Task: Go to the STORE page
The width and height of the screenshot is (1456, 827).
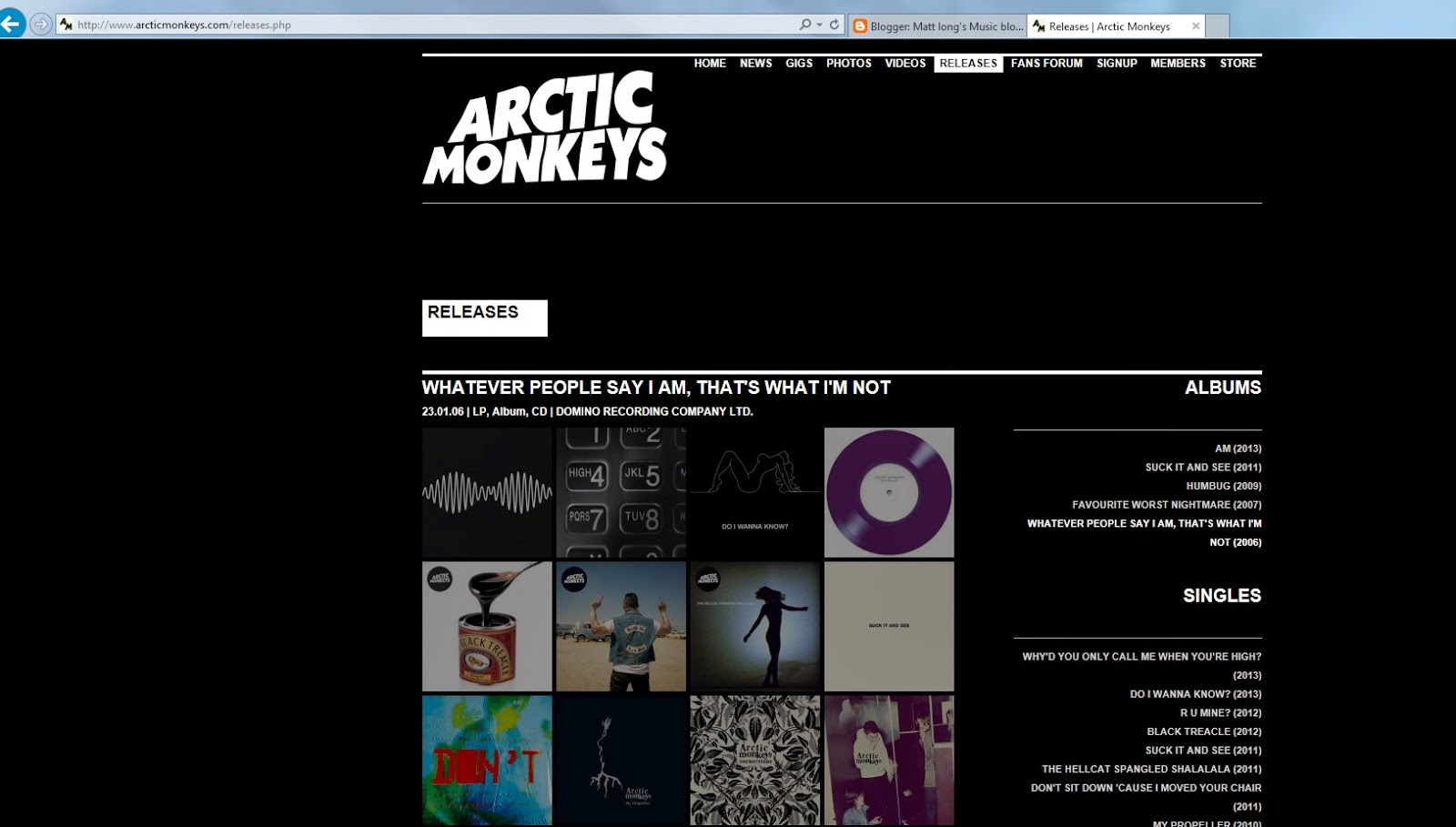Action: (x=1238, y=64)
